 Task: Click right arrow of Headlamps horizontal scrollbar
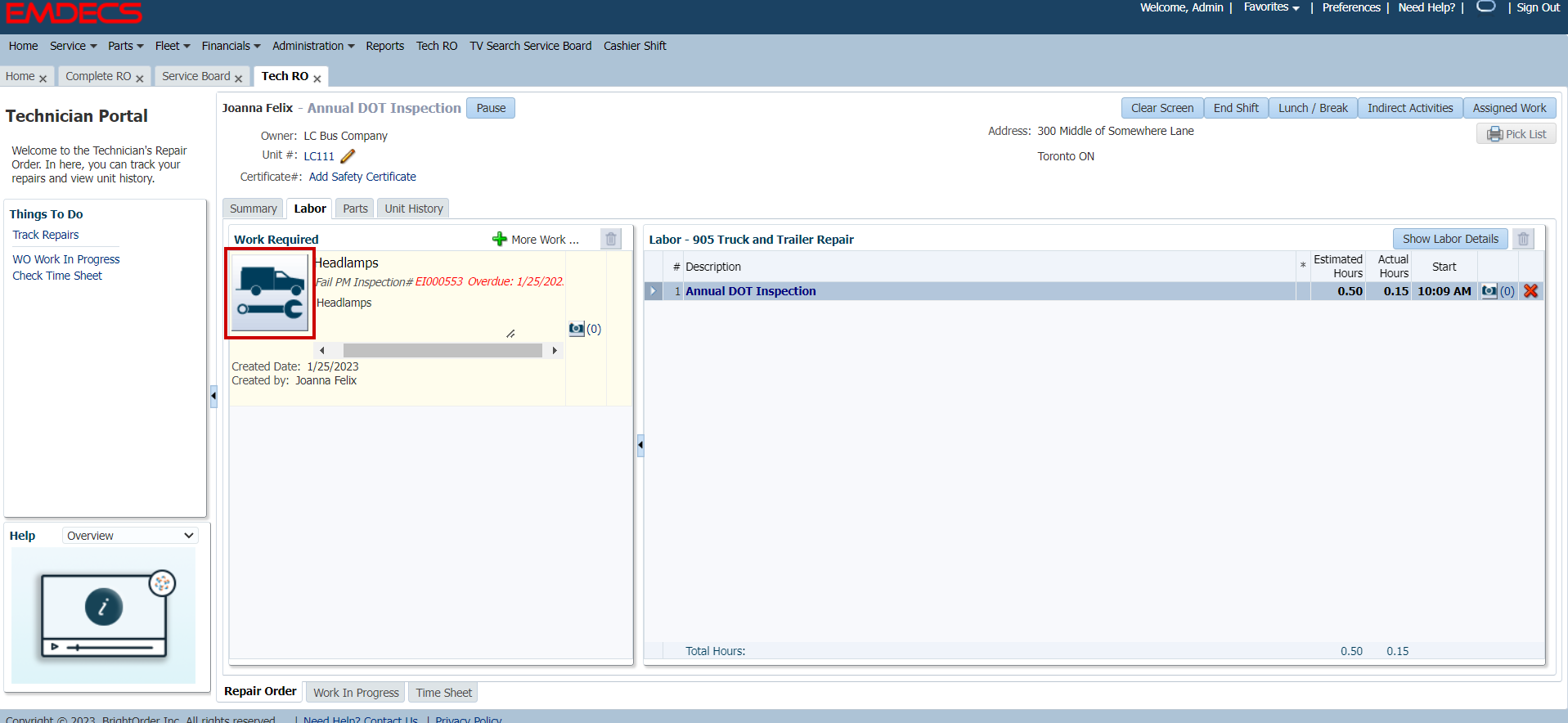pyautogui.click(x=555, y=350)
